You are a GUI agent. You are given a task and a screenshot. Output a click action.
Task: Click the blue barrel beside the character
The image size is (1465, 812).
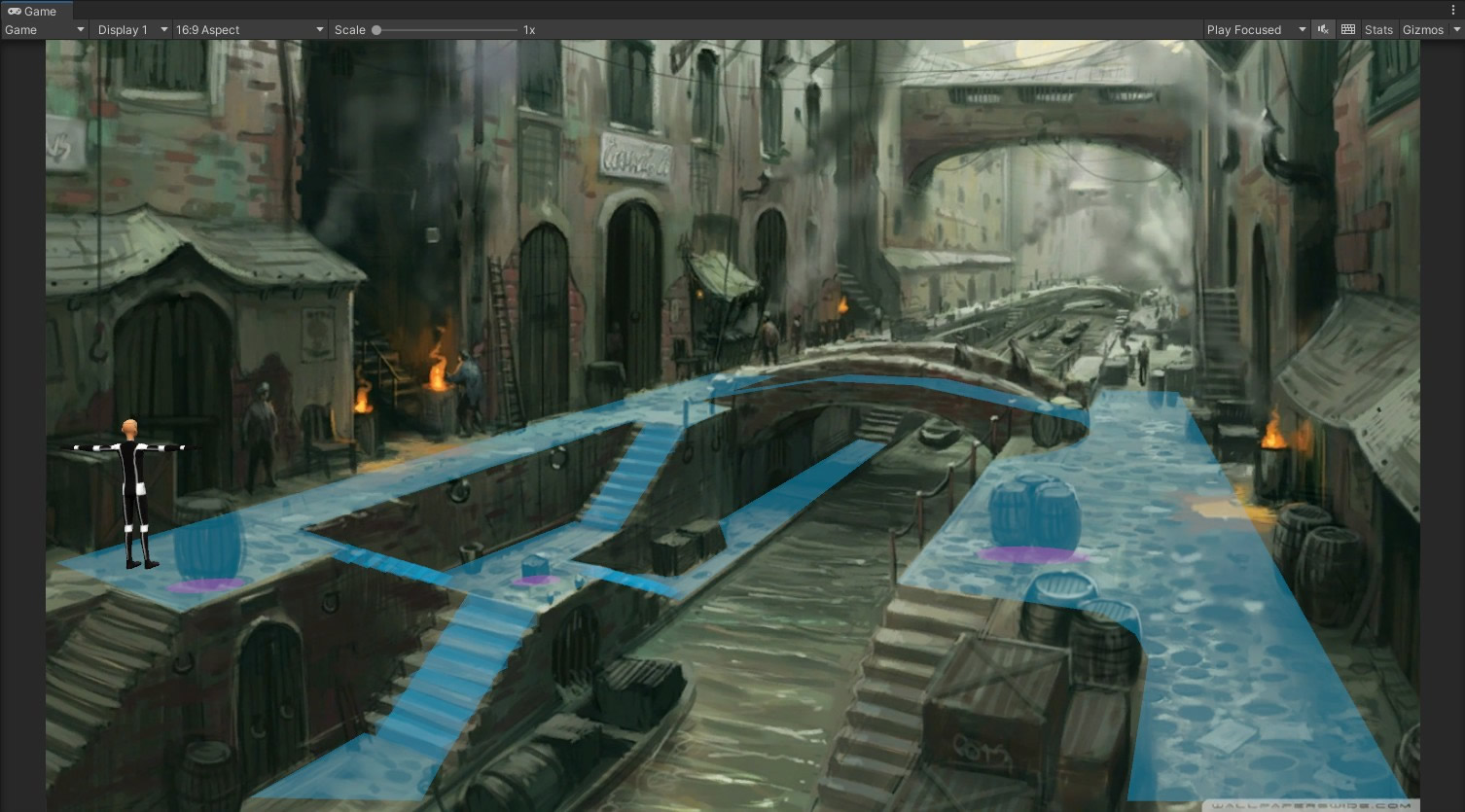[208, 546]
